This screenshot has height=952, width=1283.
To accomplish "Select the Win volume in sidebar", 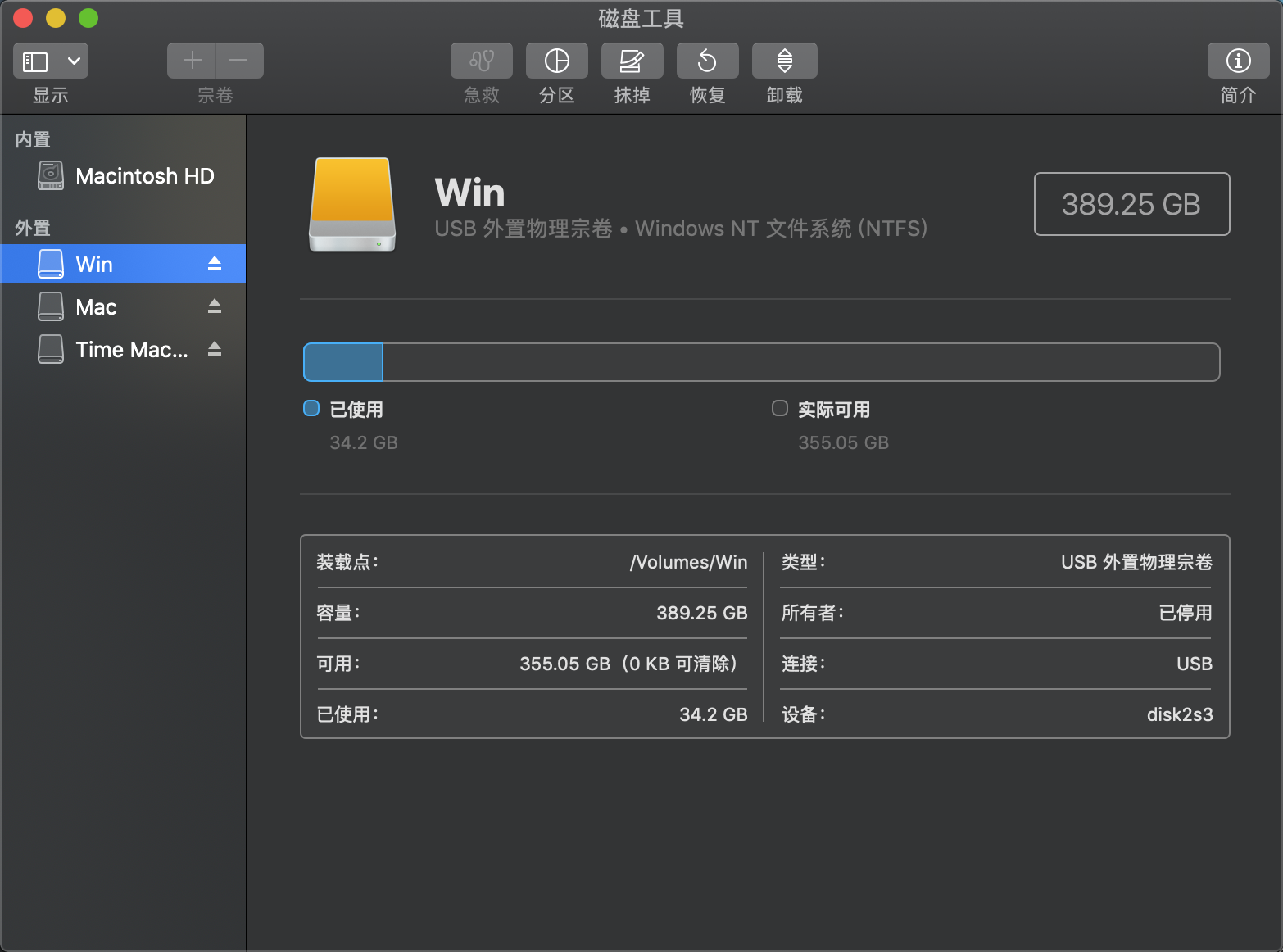I will point(123,264).
